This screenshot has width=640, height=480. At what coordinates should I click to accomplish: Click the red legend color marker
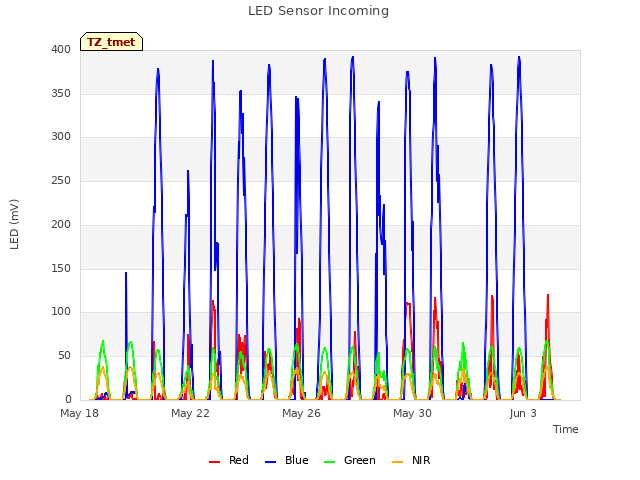214,462
